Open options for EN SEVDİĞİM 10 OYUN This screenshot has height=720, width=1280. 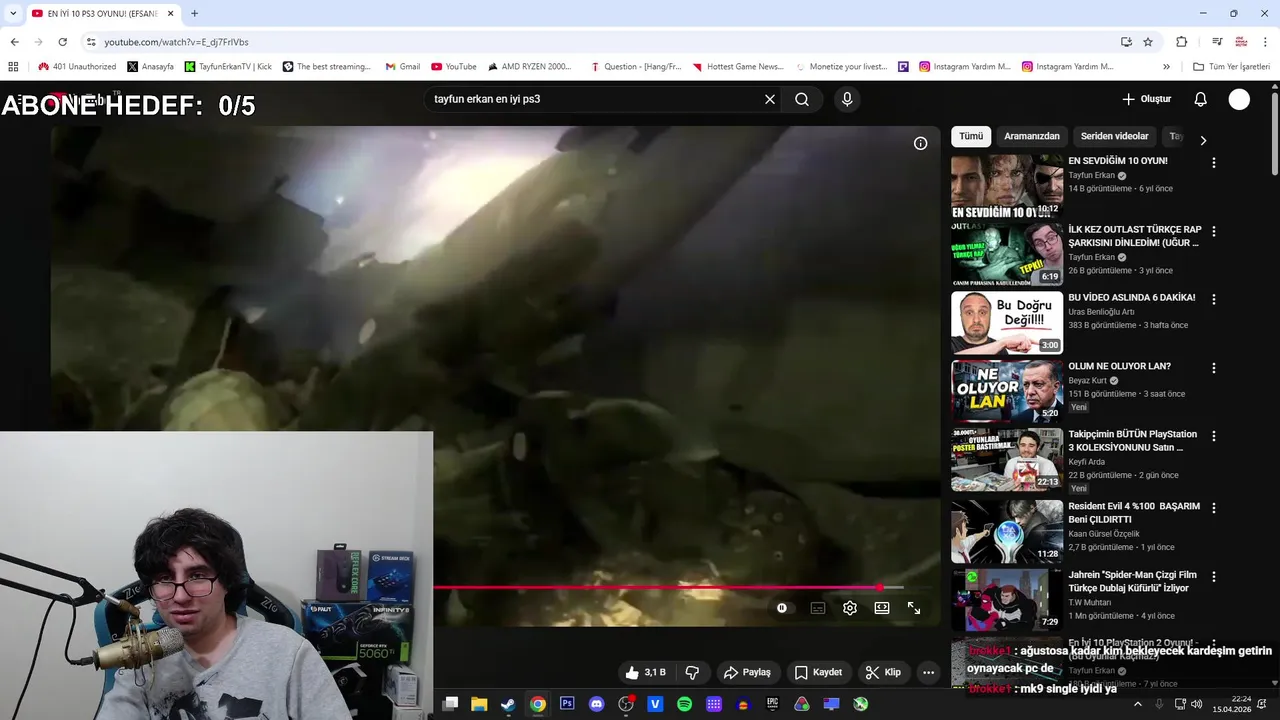pos(1214,162)
